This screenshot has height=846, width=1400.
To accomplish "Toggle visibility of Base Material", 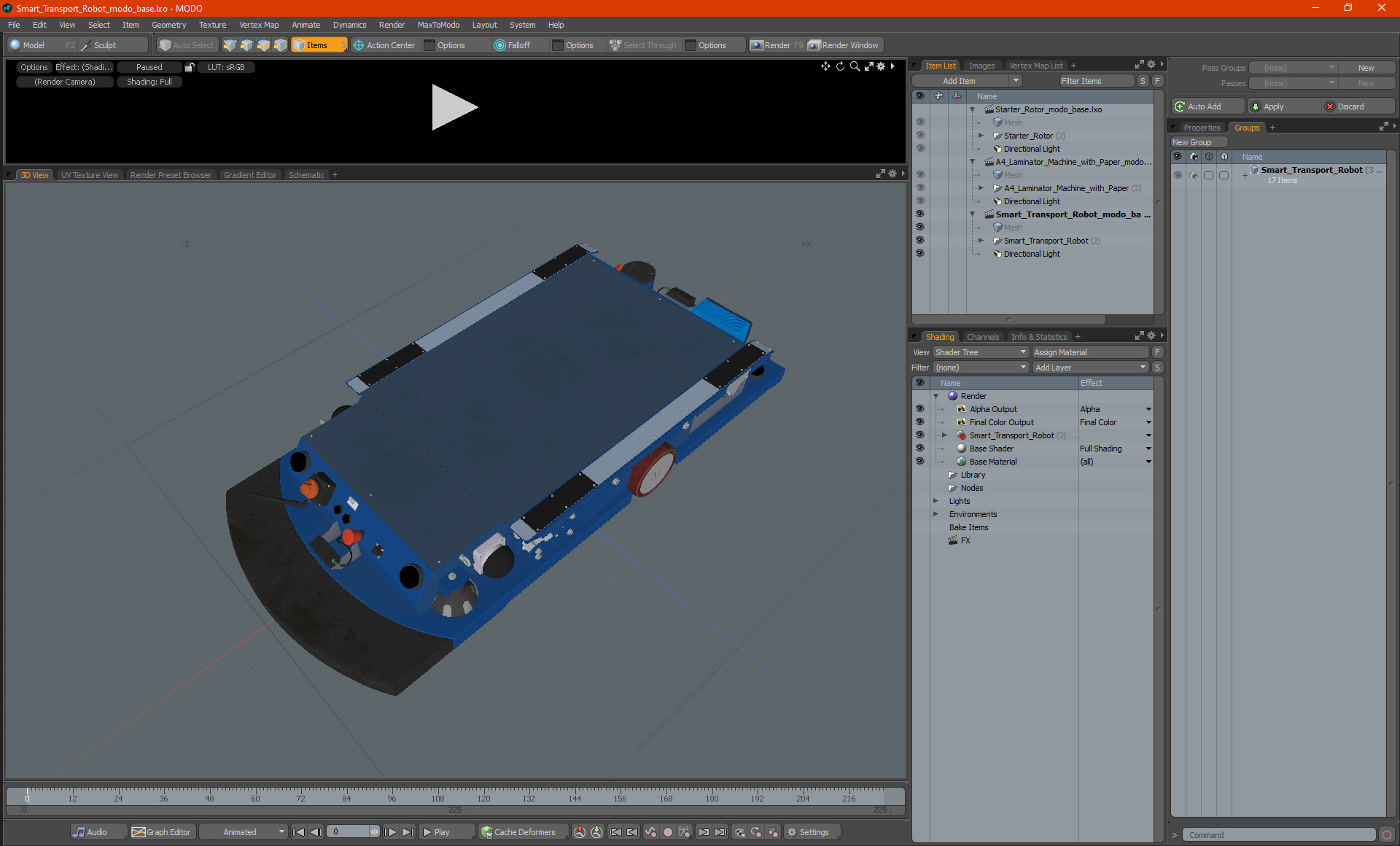I will [x=920, y=462].
